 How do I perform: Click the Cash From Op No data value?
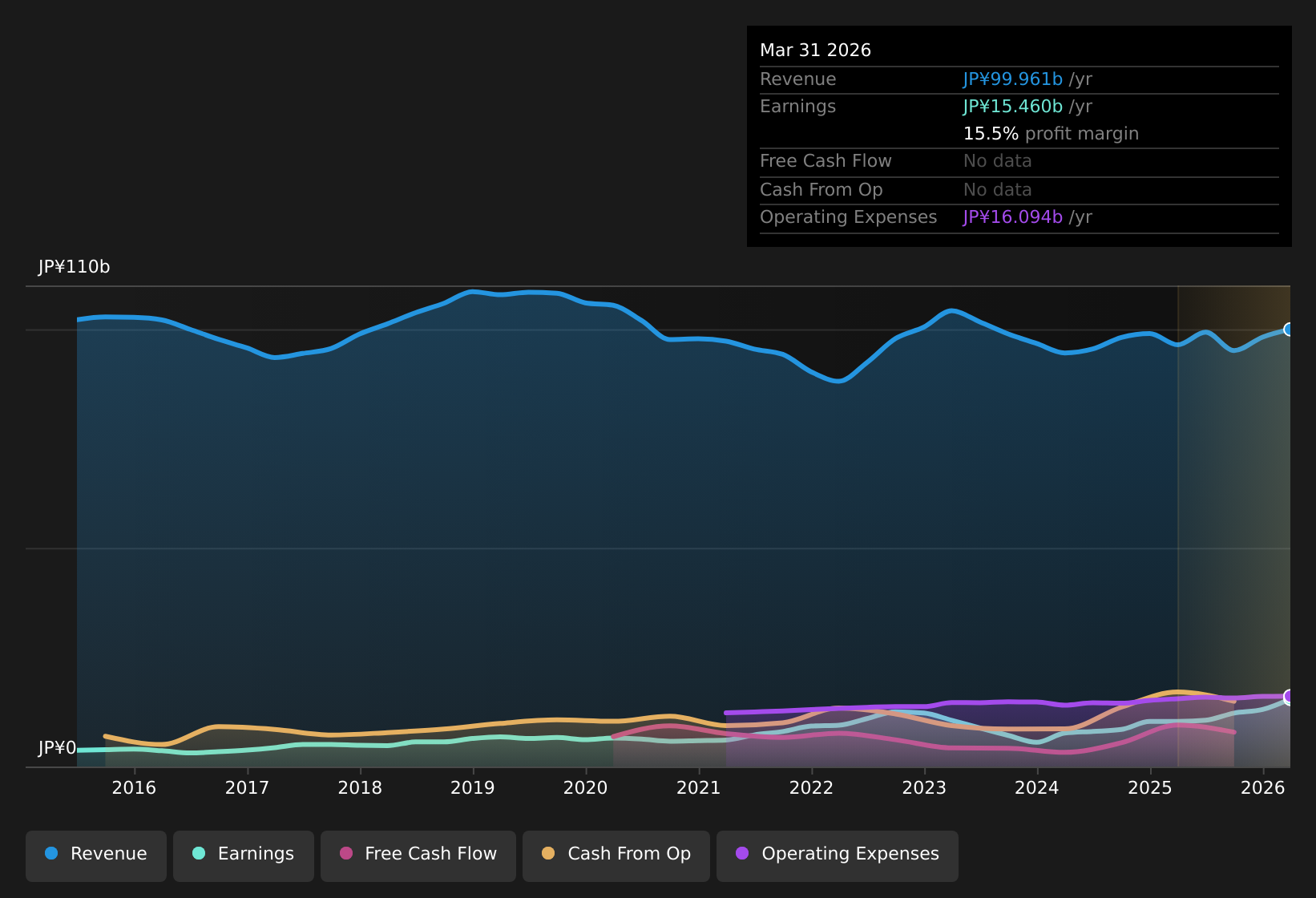997,189
